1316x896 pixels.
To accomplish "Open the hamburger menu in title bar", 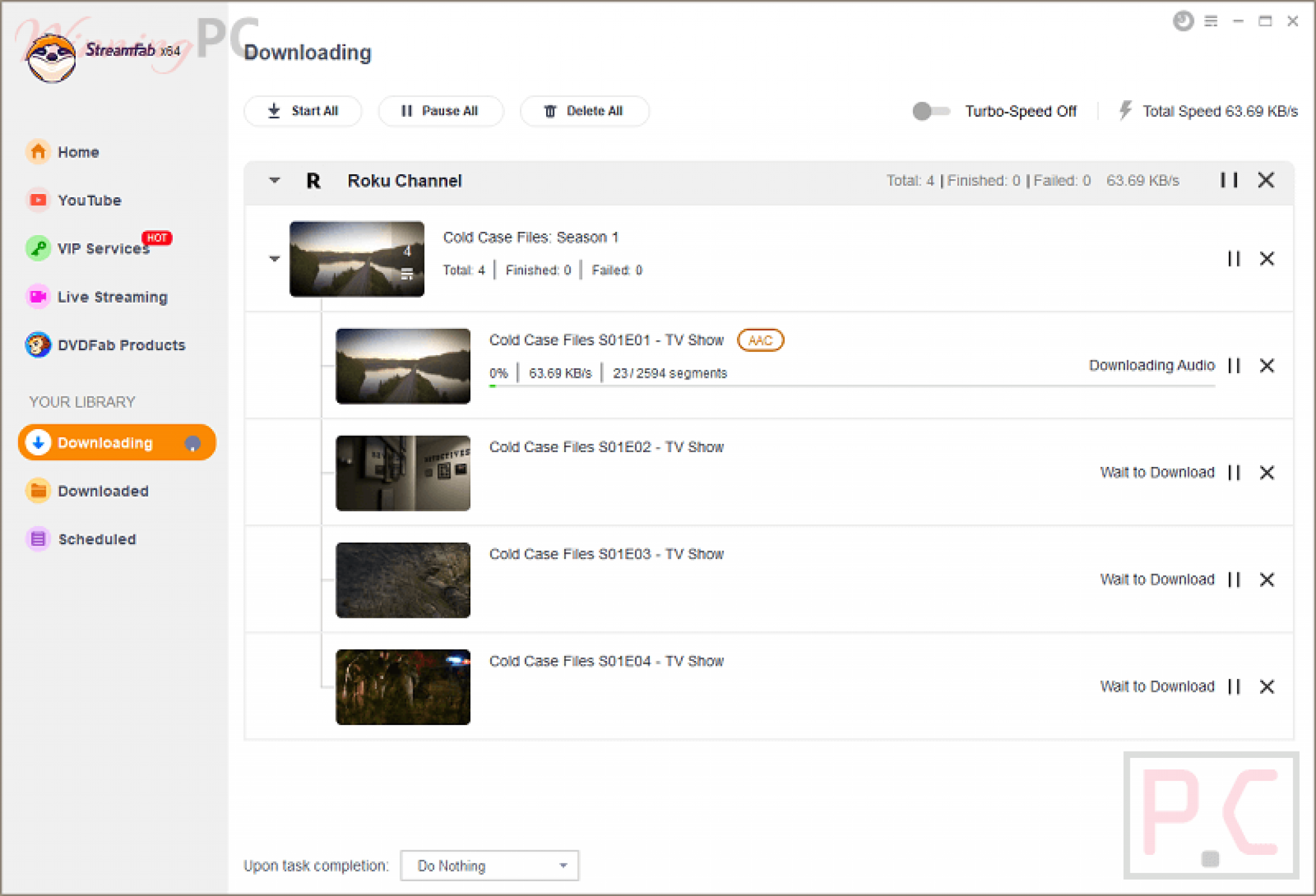I will pos(1211,21).
